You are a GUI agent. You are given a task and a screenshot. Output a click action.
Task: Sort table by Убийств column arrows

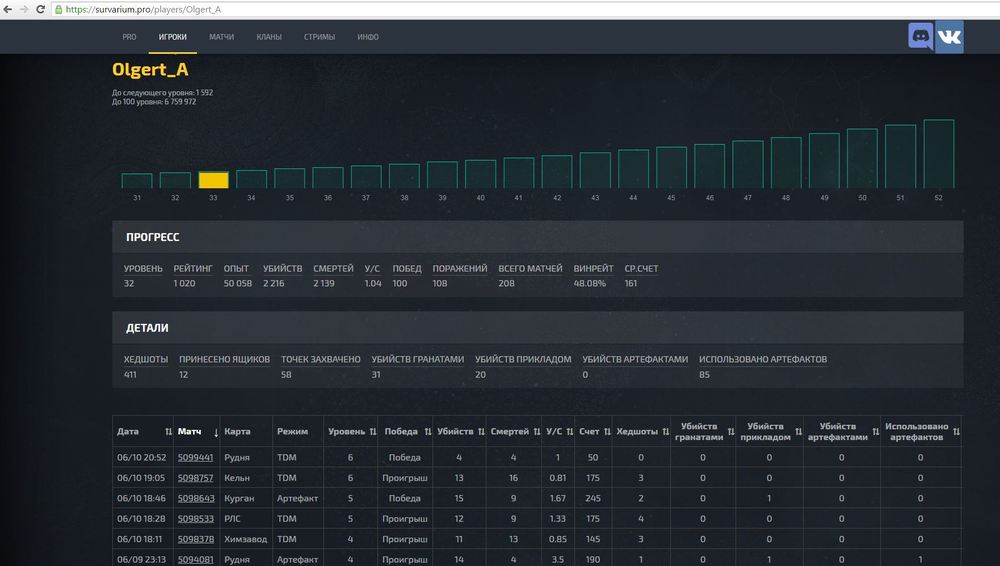point(479,432)
